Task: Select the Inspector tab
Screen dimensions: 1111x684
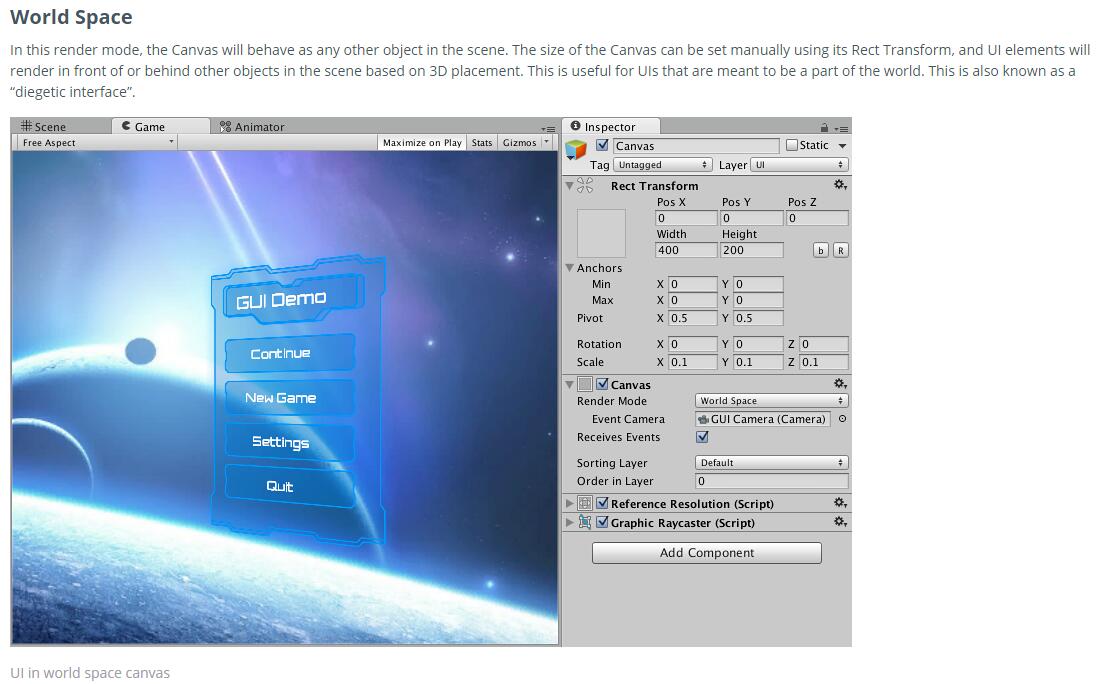Action: click(x=611, y=126)
